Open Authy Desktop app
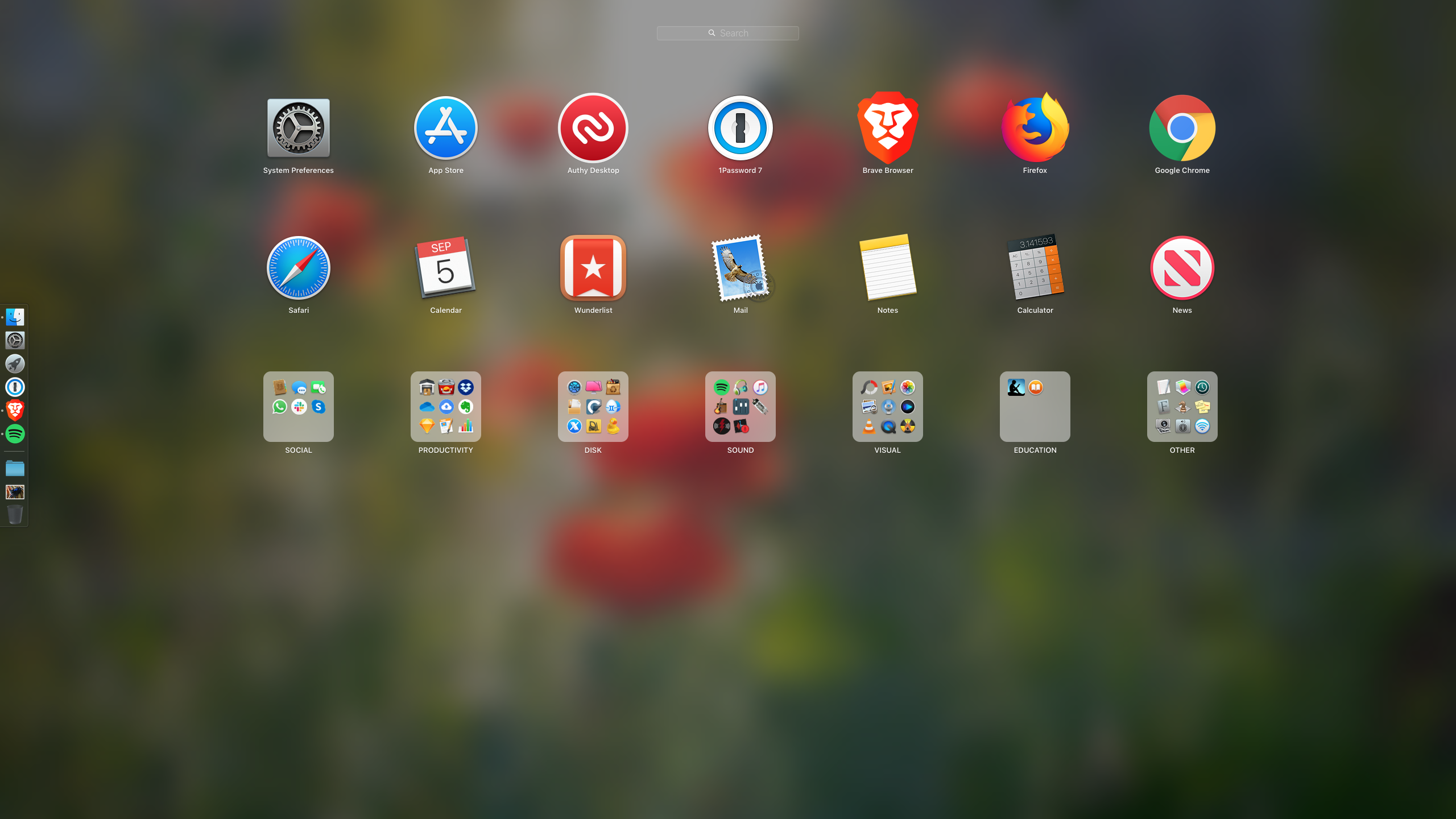The height and width of the screenshot is (819, 1456). (x=593, y=129)
